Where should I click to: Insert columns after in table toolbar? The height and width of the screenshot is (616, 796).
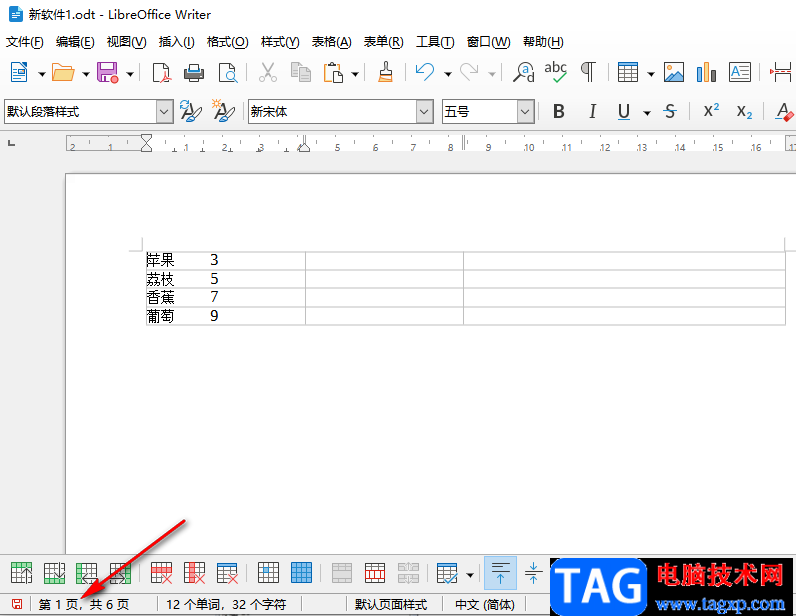tap(120, 573)
